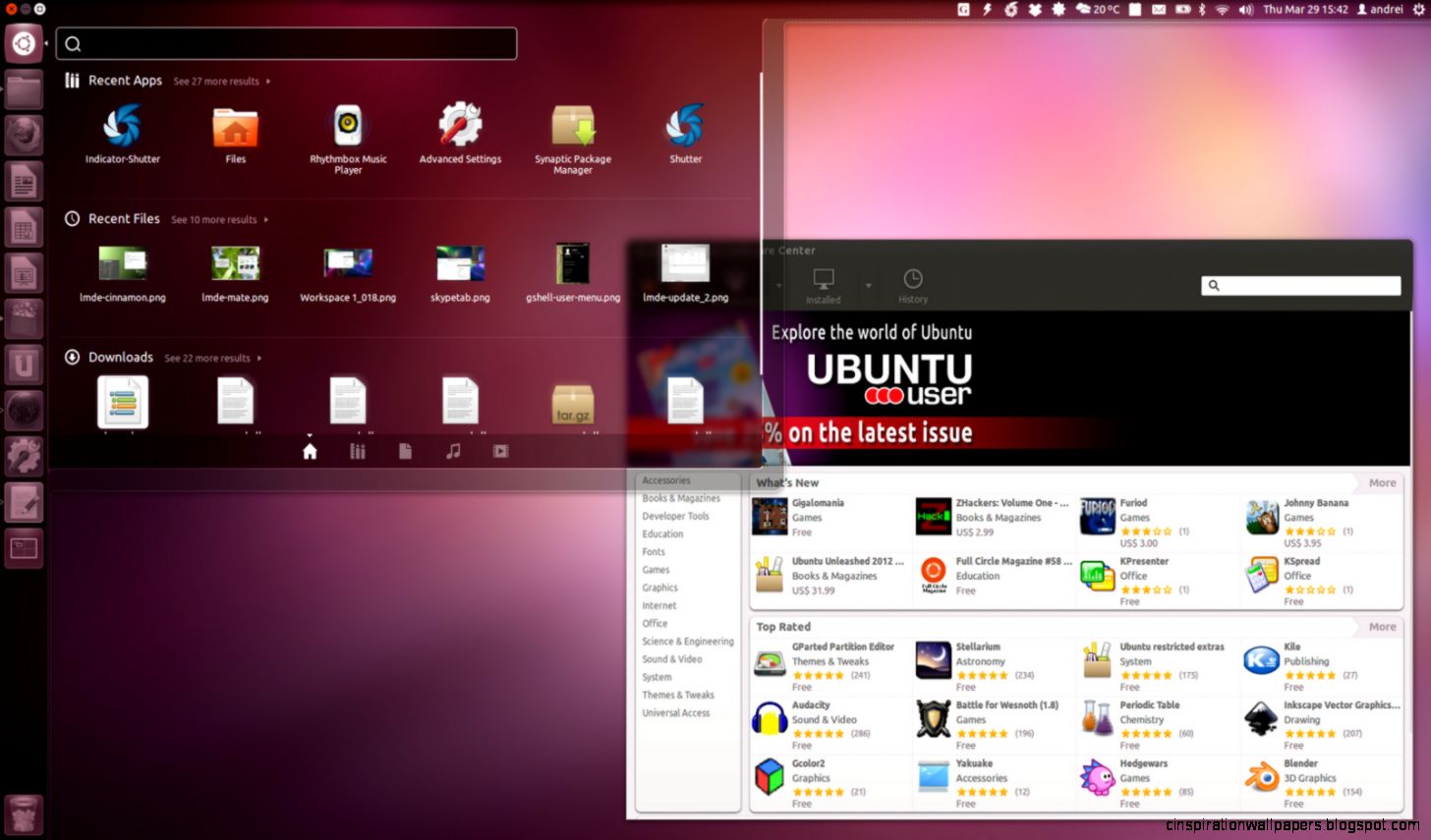Switch to the Home lens in the Dash

[x=310, y=451]
